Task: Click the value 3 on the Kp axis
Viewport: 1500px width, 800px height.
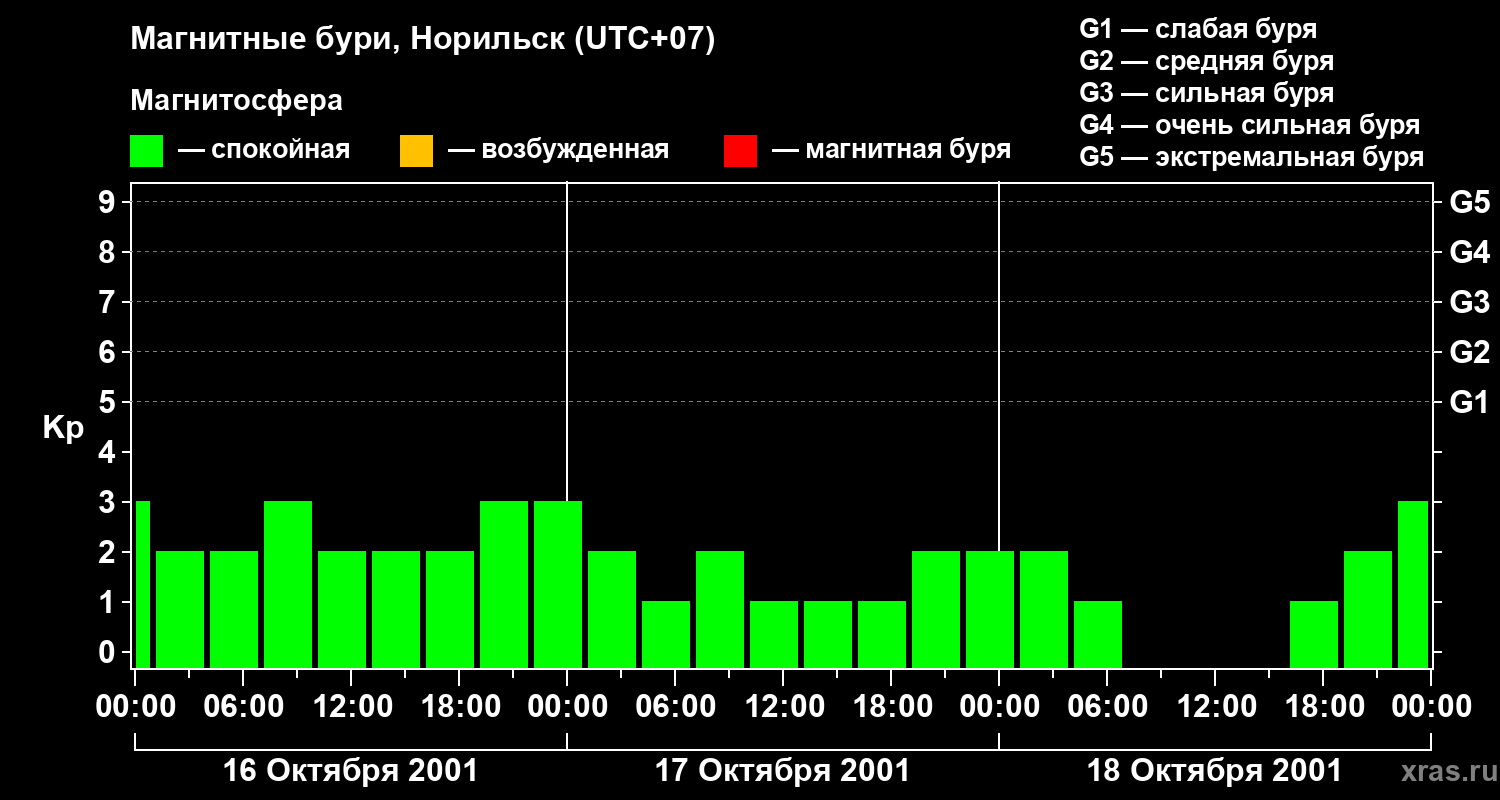Action: click(x=109, y=503)
